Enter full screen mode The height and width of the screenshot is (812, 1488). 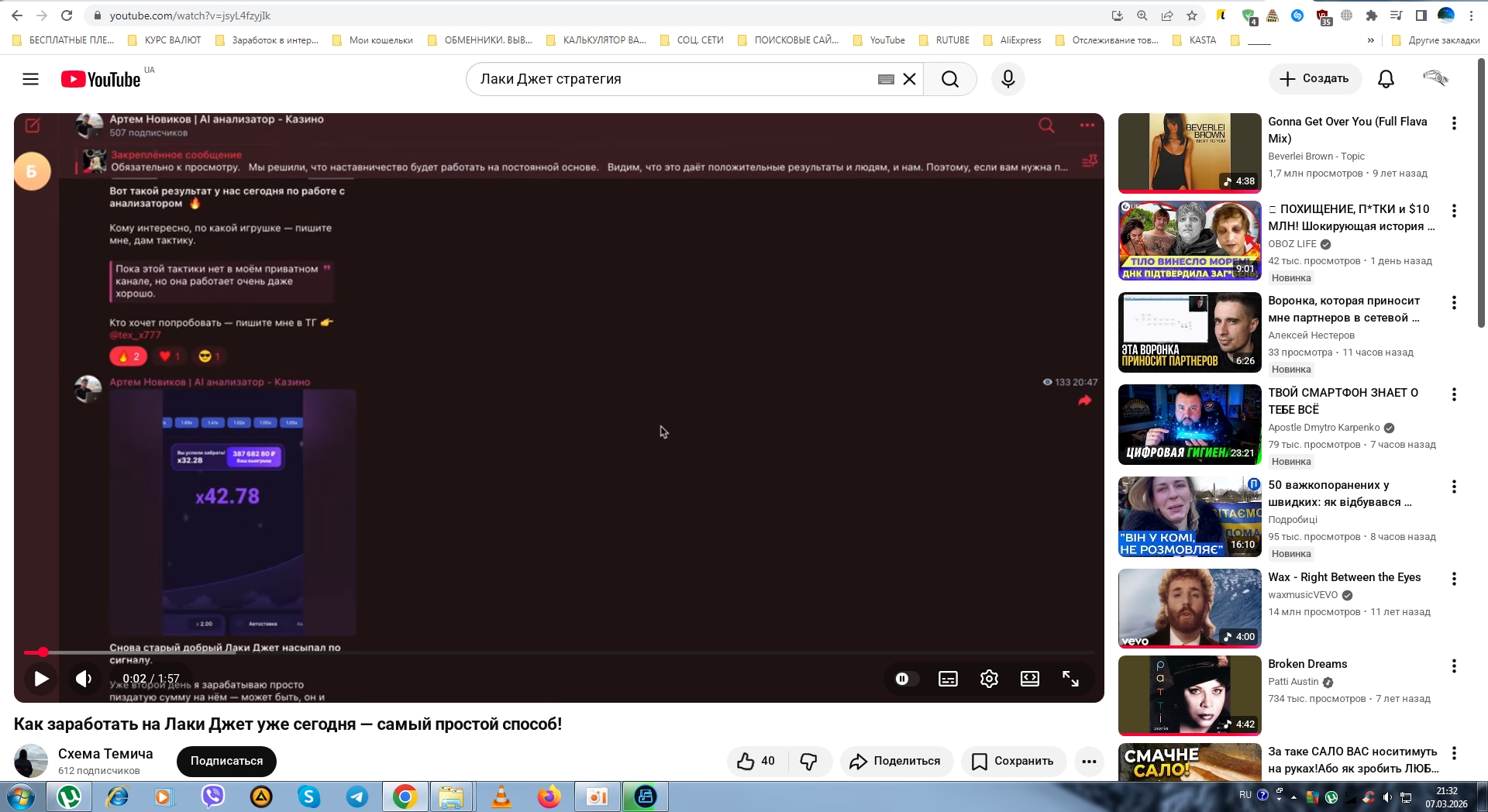pos(1070,679)
